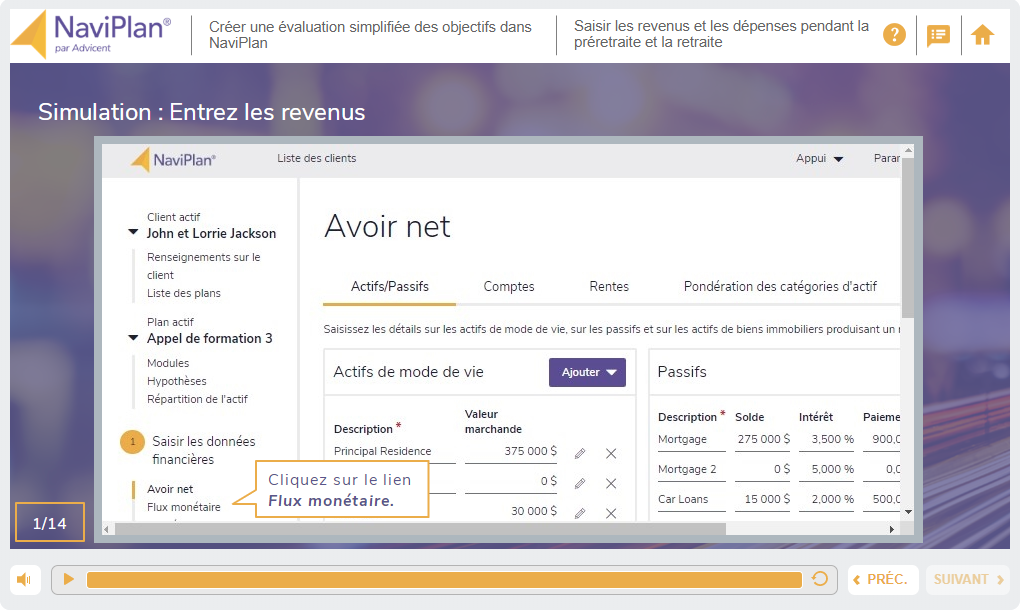
Task: Open the Hypothèses link
Action: click(176, 381)
